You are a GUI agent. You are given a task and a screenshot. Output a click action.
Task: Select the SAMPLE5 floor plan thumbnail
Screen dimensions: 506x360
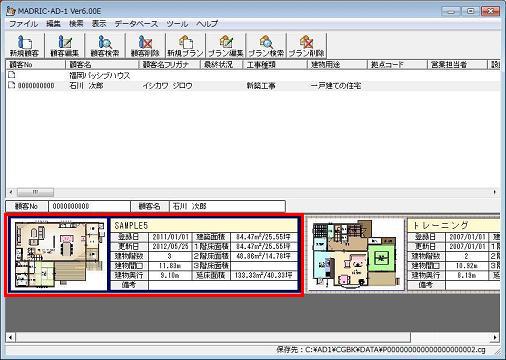pos(59,255)
